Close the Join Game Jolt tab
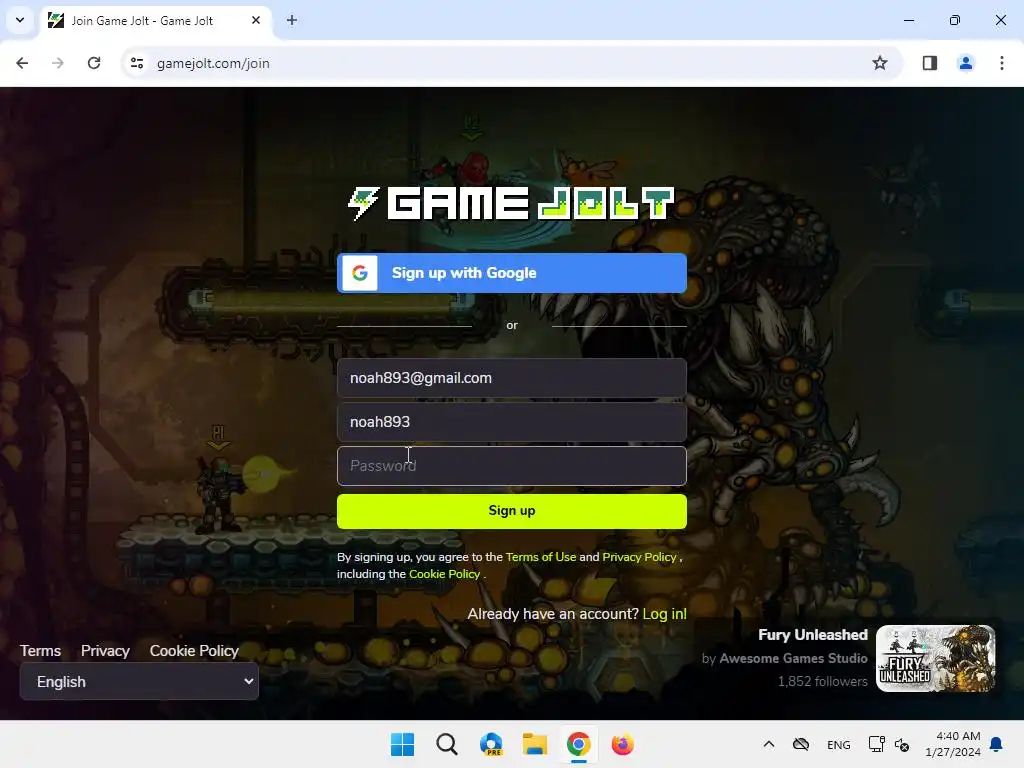The image size is (1024, 768). coord(256,20)
